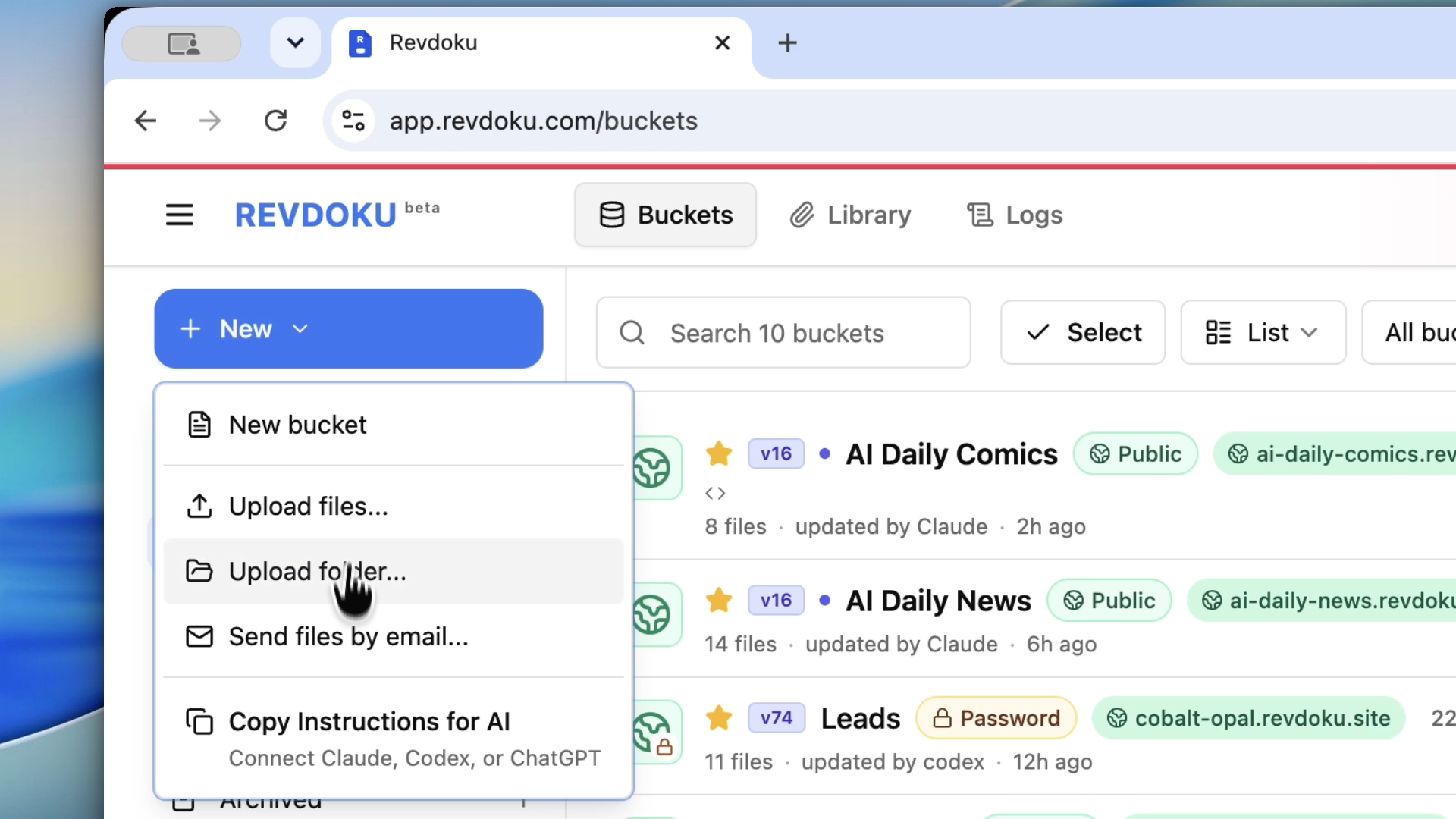Go back in browser history

pos(145,121)
